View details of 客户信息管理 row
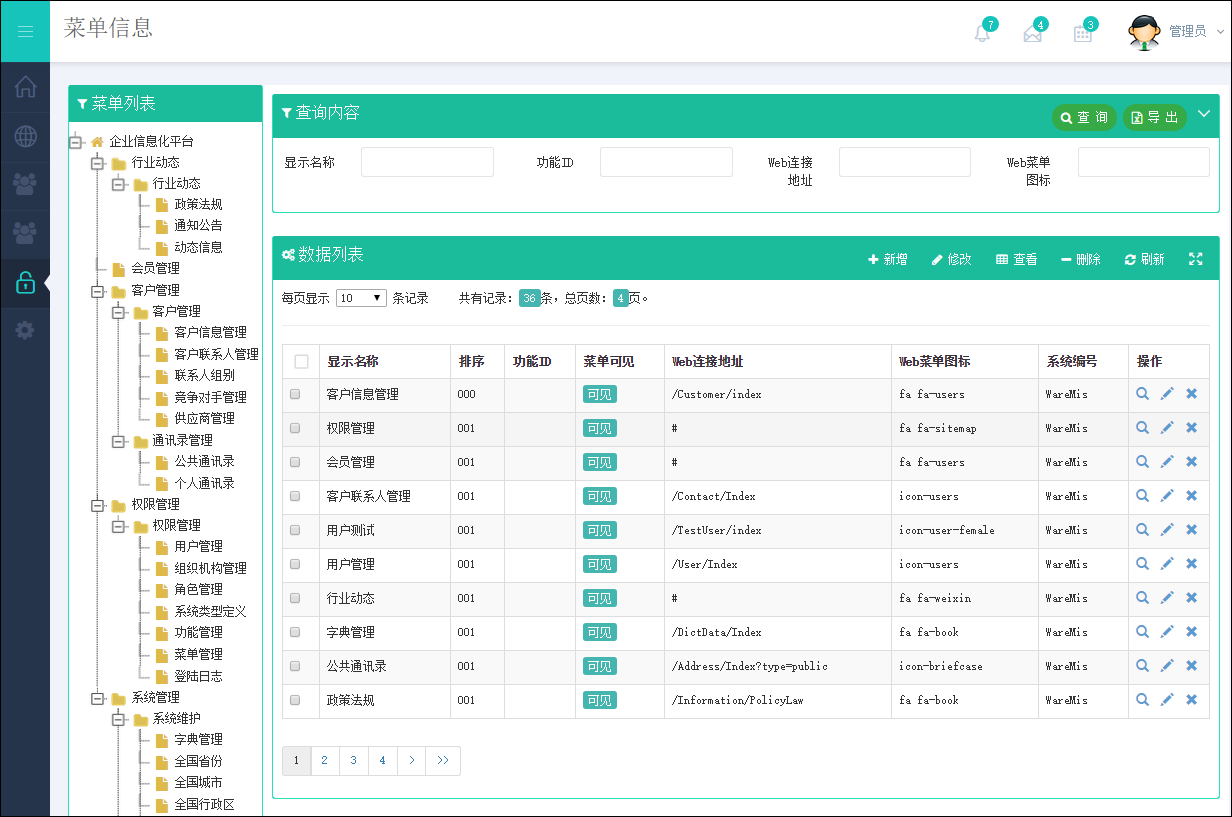 (x=1142, y=394)
